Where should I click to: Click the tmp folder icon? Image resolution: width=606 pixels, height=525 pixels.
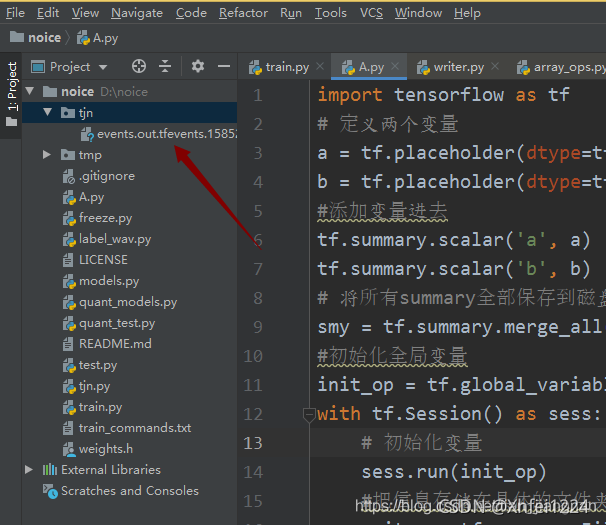pyautogui.click(x=68, y=155)
